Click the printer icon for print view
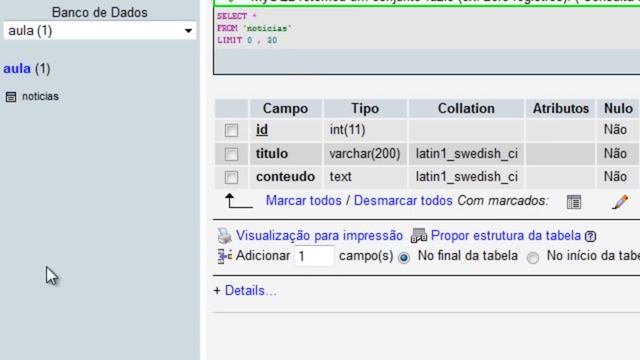 (x=224, y=236)
